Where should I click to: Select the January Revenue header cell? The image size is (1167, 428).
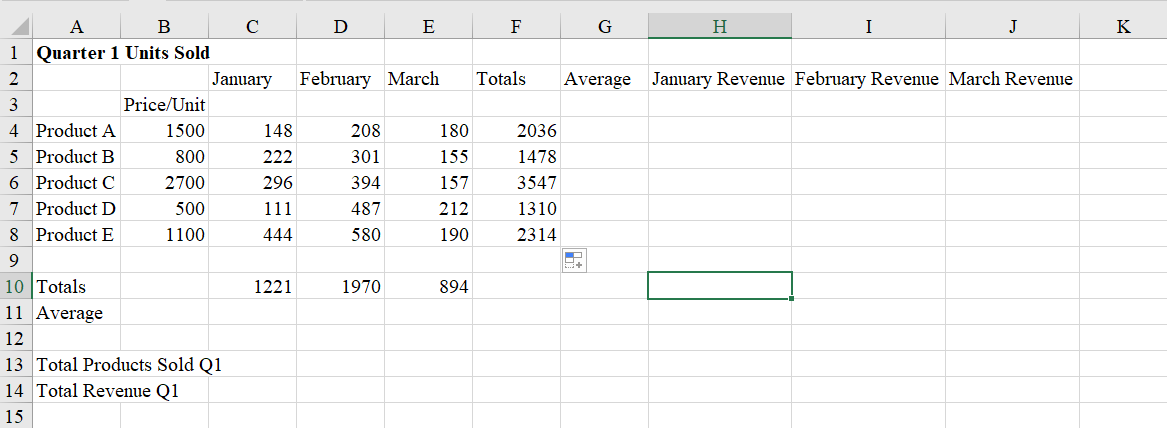(718, 78)
